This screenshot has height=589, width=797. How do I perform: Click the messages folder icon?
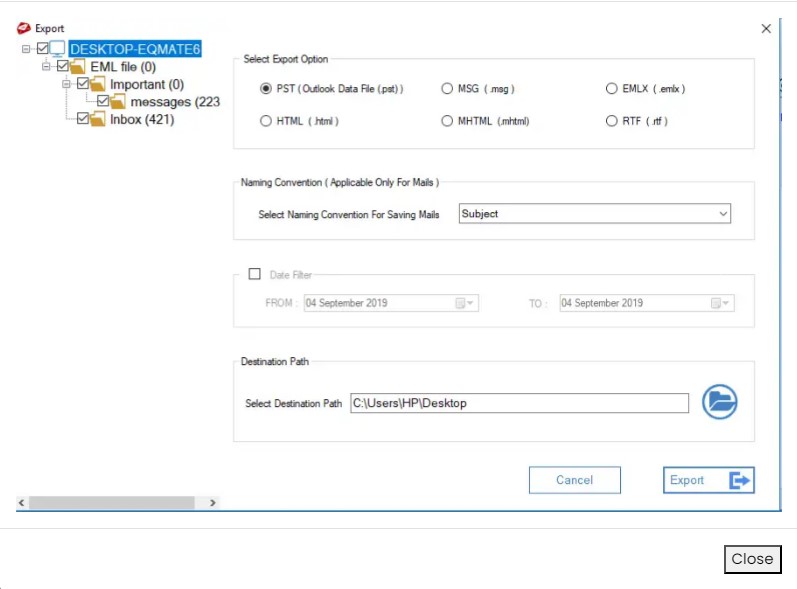pyautogui.click(x=117, y=102)
